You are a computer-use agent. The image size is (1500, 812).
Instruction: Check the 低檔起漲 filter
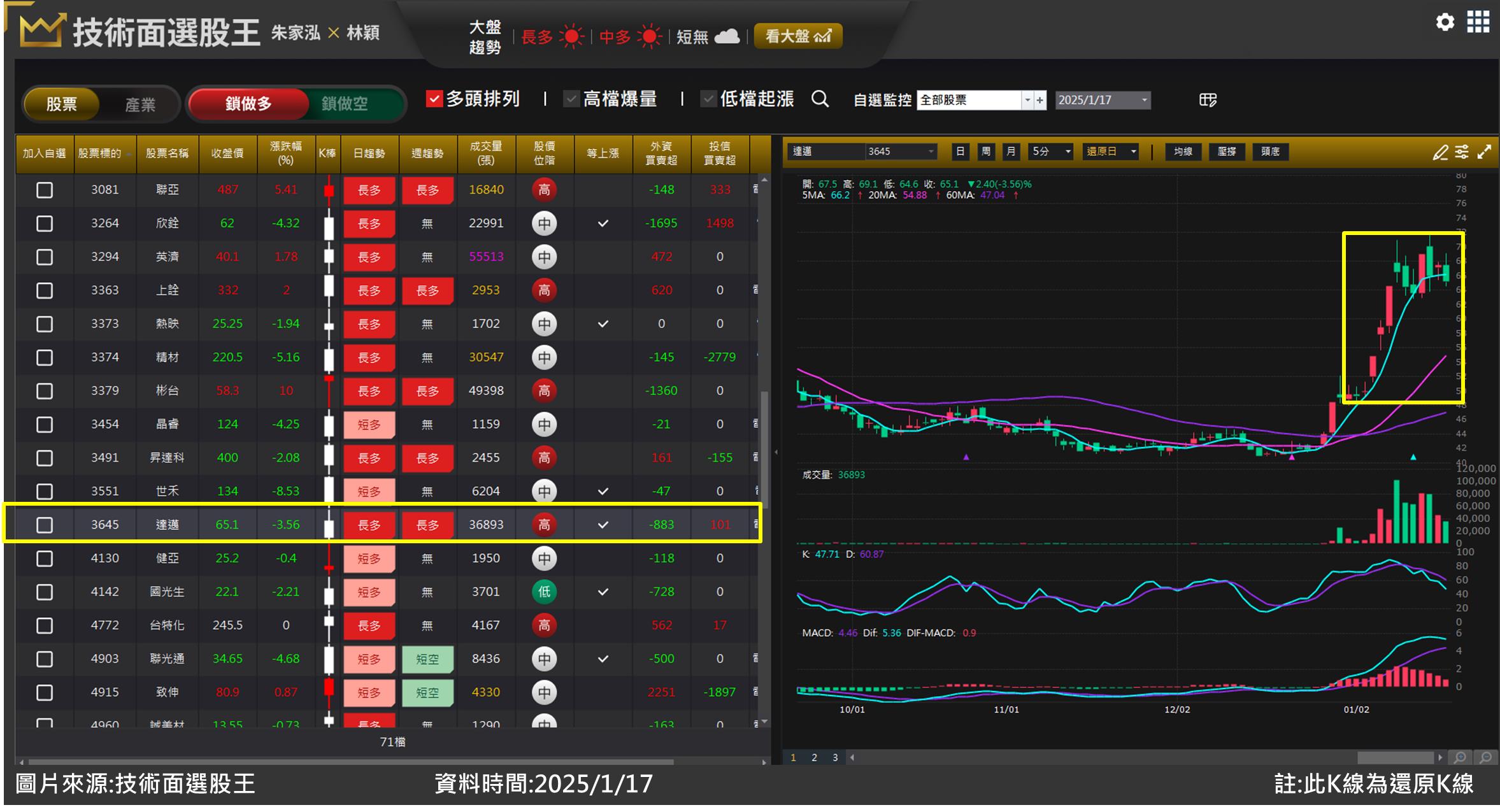tap(708, 99)
